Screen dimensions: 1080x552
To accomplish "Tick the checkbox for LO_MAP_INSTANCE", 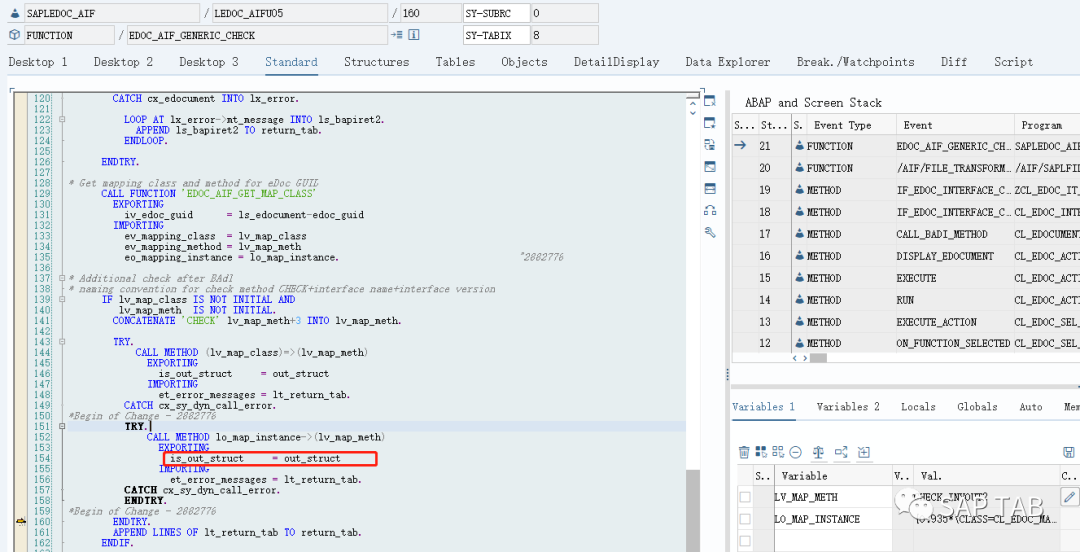I will (745, 518).
